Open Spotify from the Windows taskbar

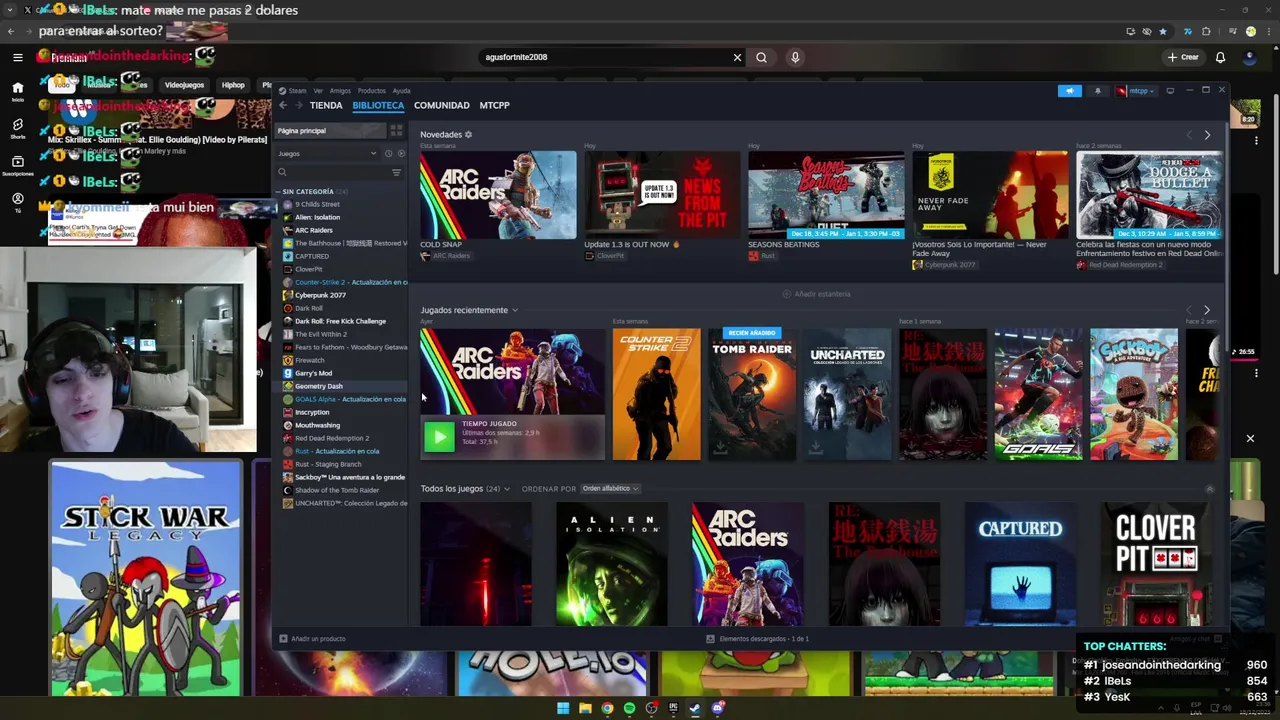click(x=629, y=708)
